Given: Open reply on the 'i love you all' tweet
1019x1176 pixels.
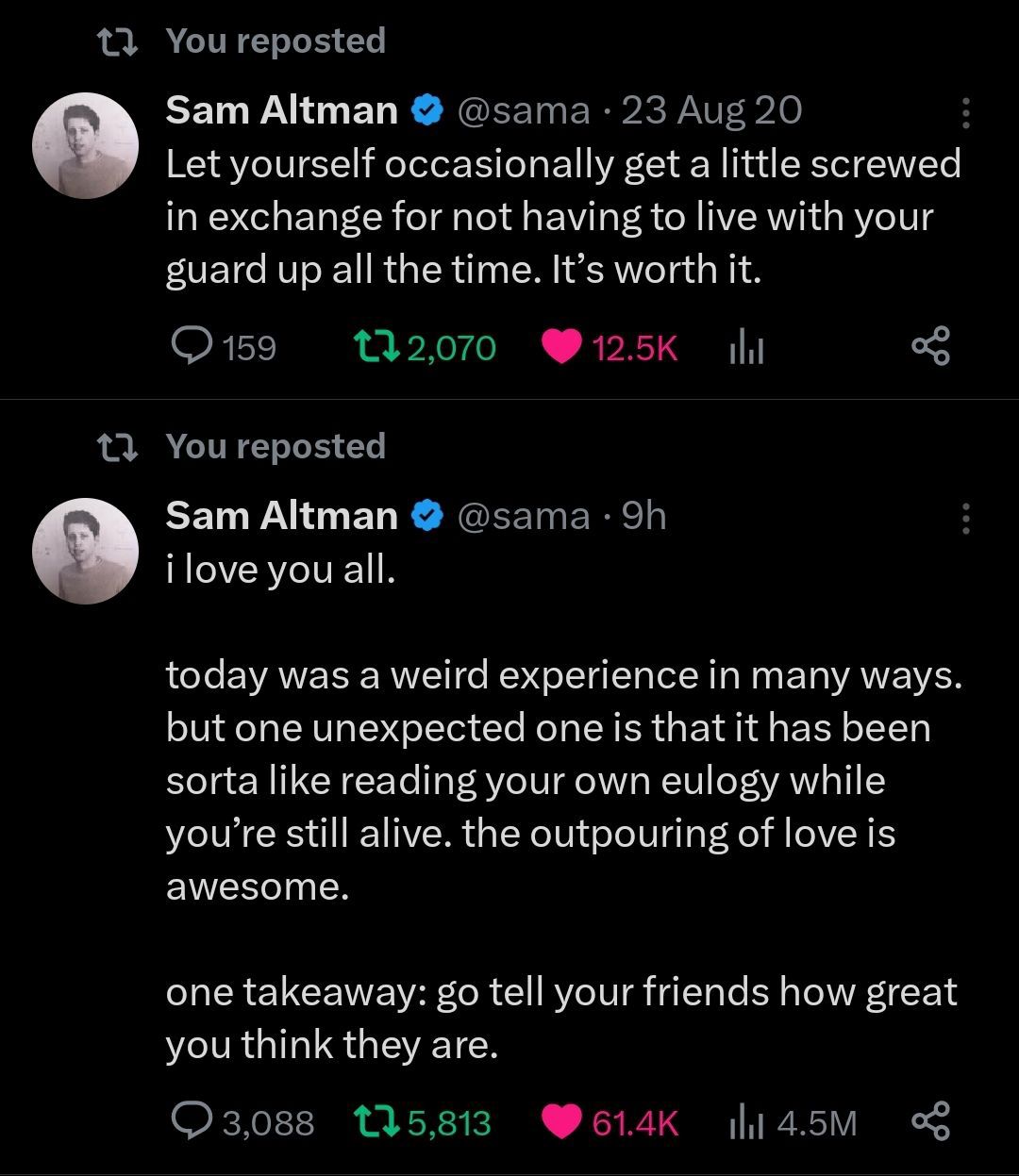Looking at the screenshot, I should pos(192,1122).
